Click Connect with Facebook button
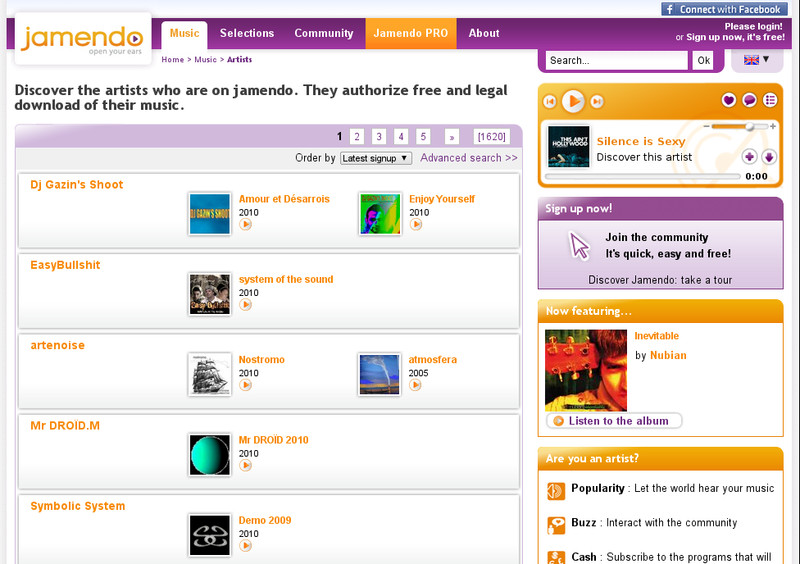Image resolution: width=800 pixels, height=564 pixels. tap(724, 9)
